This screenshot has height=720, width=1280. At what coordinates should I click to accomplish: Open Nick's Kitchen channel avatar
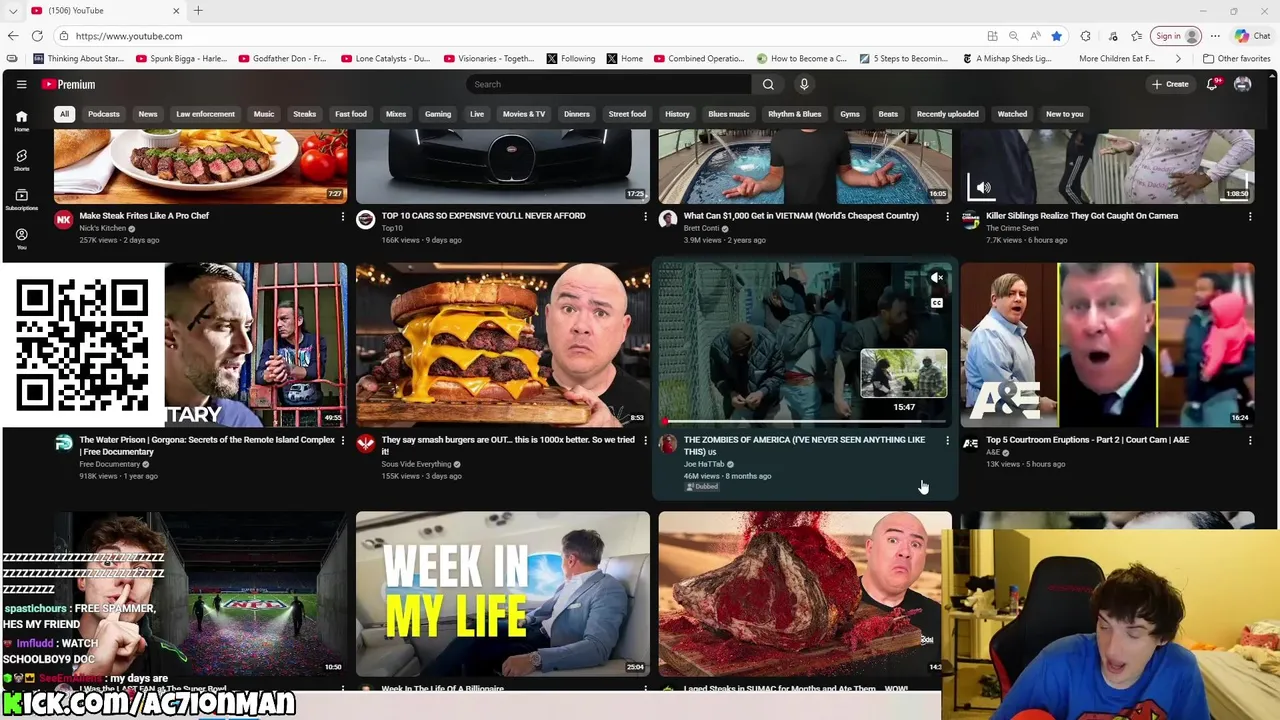63,220
